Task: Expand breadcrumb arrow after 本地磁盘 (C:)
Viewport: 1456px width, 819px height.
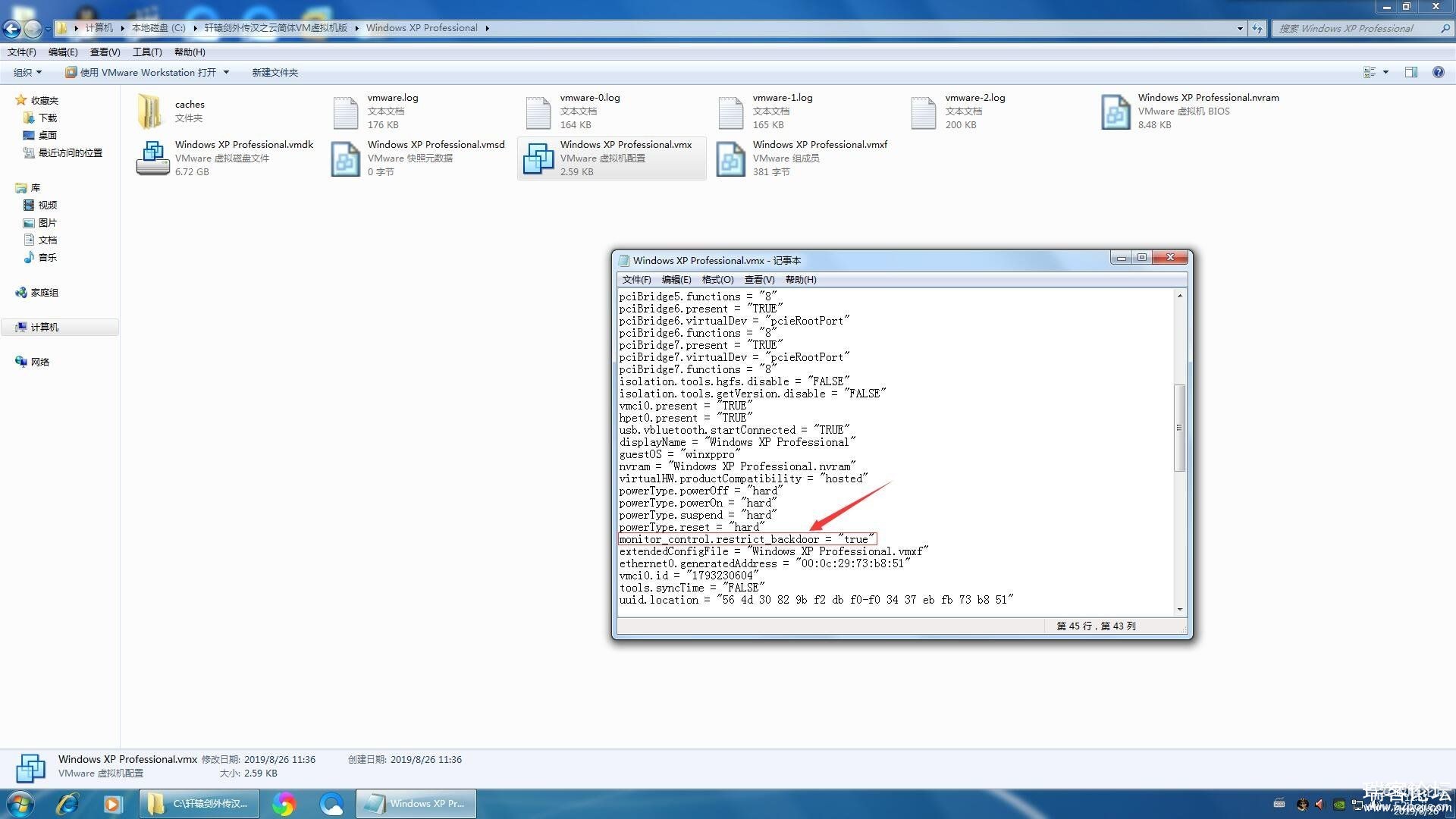Action: click(195, 28)
